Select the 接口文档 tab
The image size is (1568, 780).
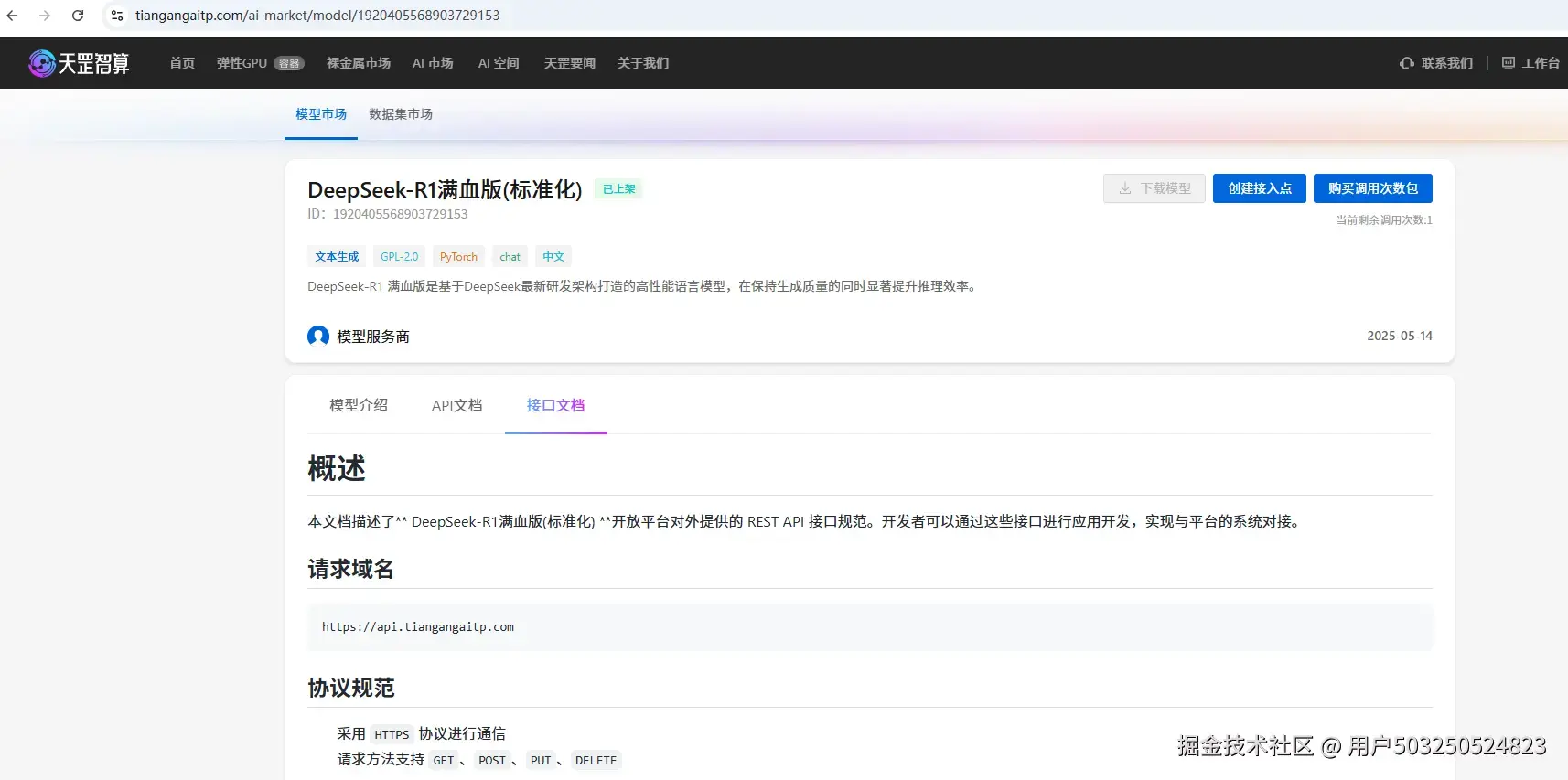coord(555,405)
